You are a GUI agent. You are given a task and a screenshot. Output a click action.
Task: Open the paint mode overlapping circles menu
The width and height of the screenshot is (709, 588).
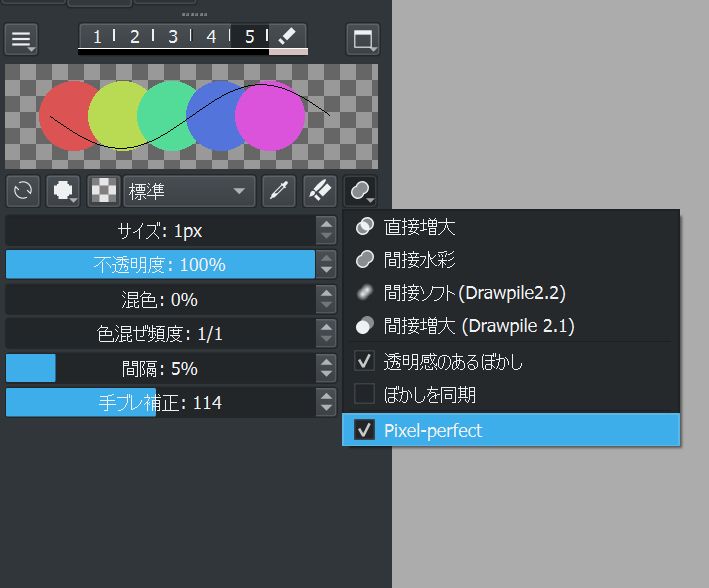pos(360,191)
